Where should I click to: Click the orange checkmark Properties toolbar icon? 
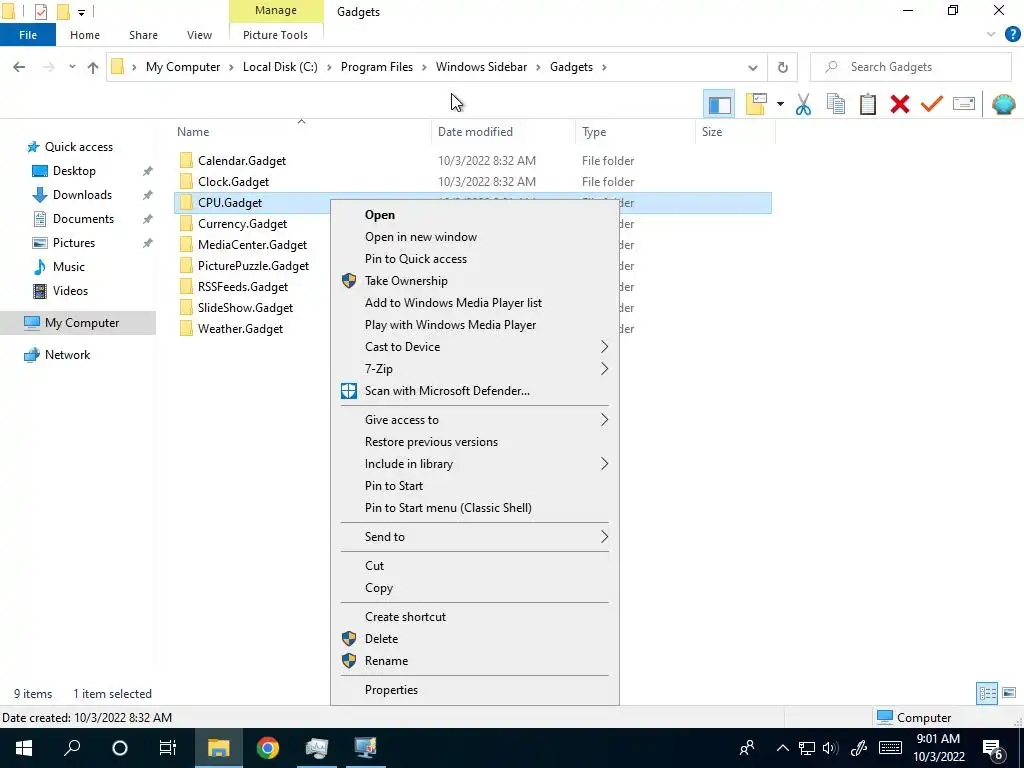932,104
